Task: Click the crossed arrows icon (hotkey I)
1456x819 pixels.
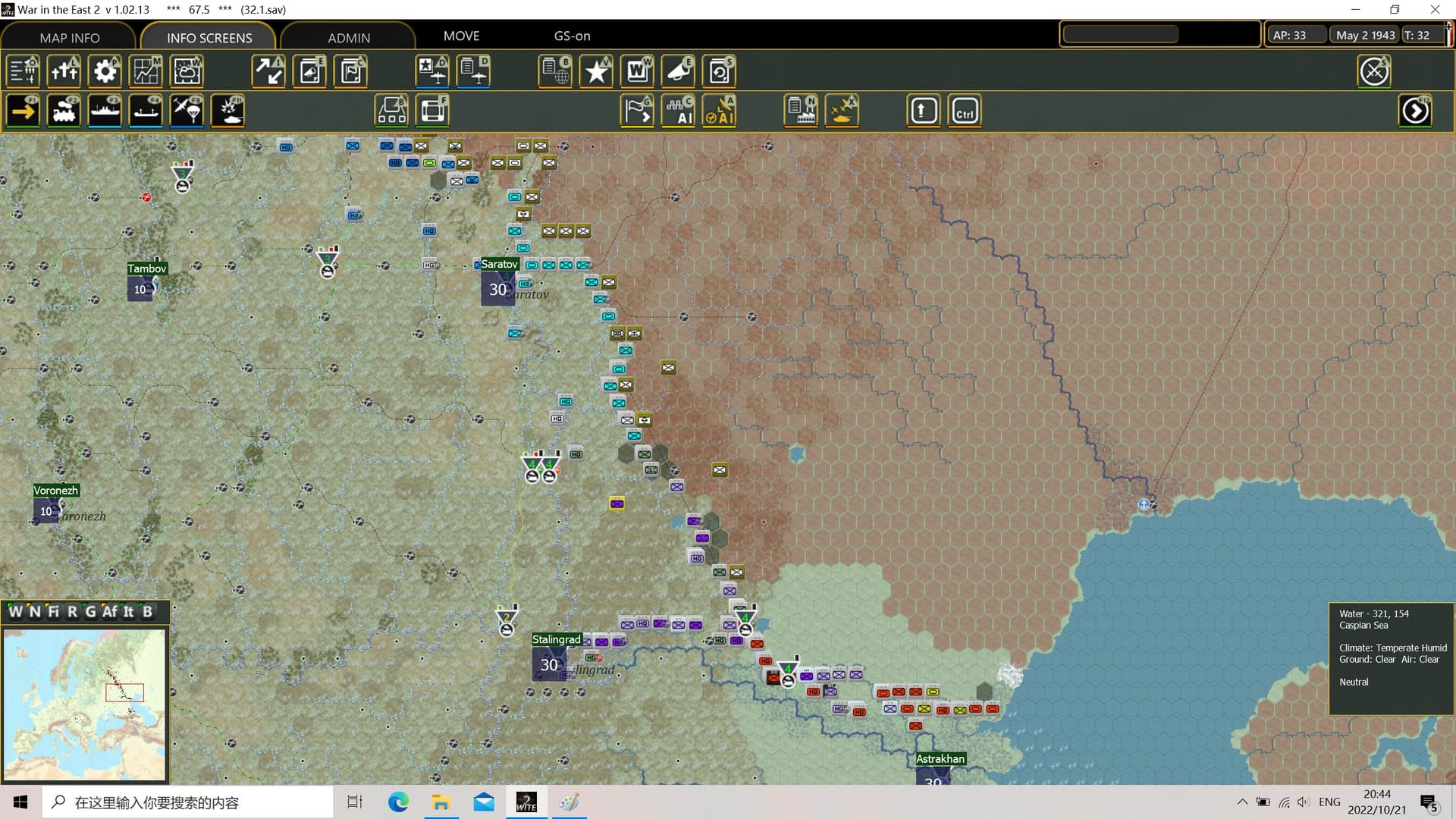Action: click(268, 71)
